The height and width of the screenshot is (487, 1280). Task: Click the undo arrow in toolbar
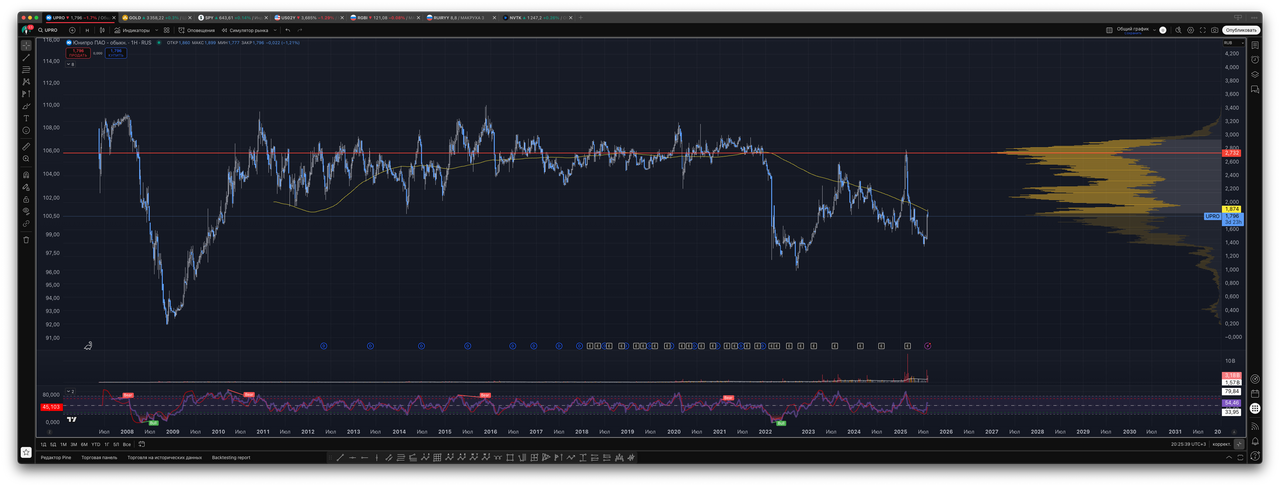point(287,30)
